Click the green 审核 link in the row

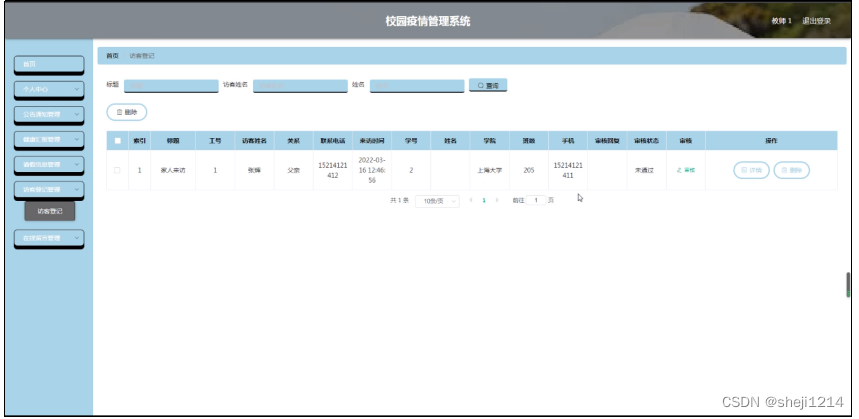pyautogui.click(x=686, y=170)
